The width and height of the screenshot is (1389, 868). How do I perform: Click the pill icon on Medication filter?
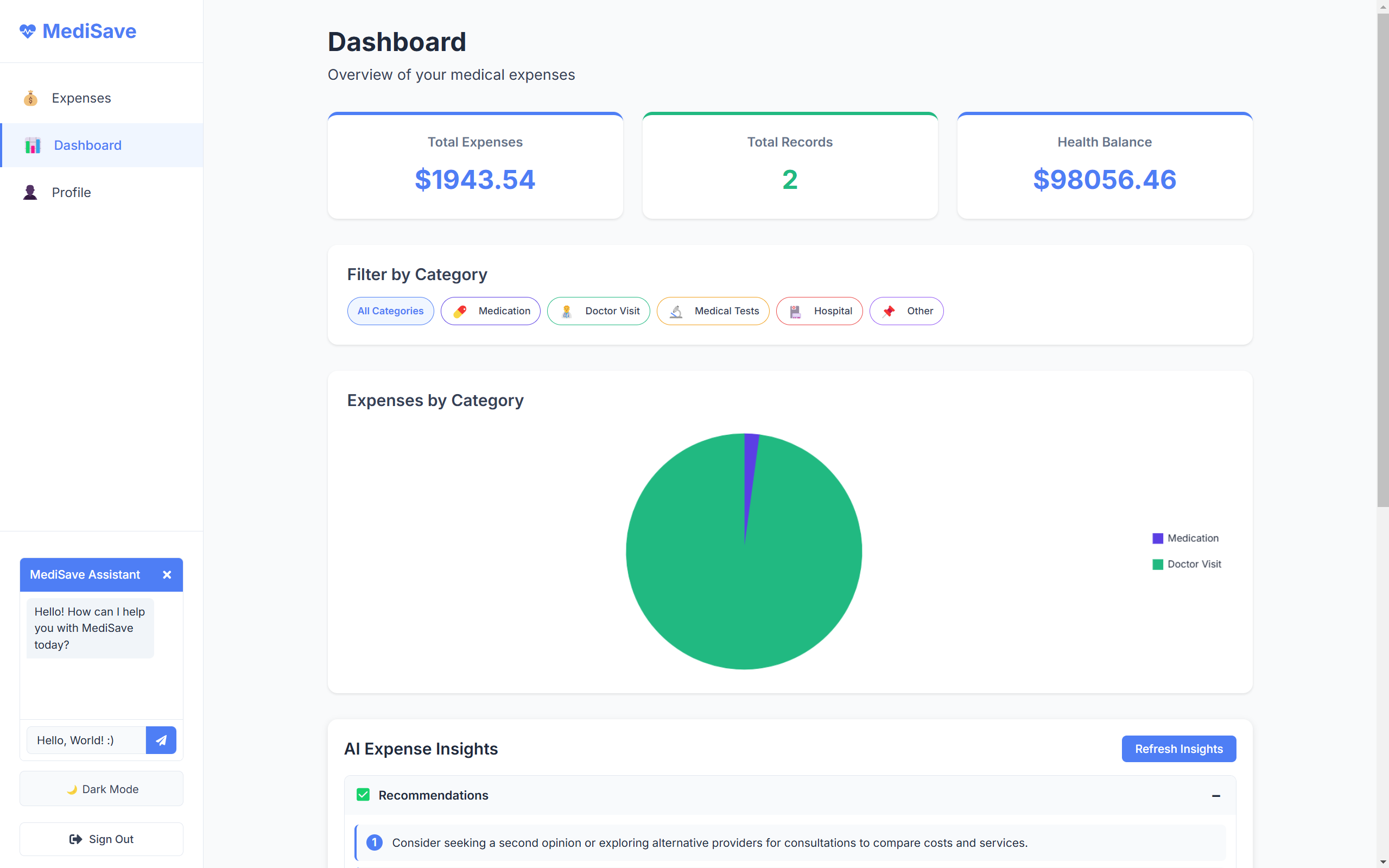(x=460, y=311)
